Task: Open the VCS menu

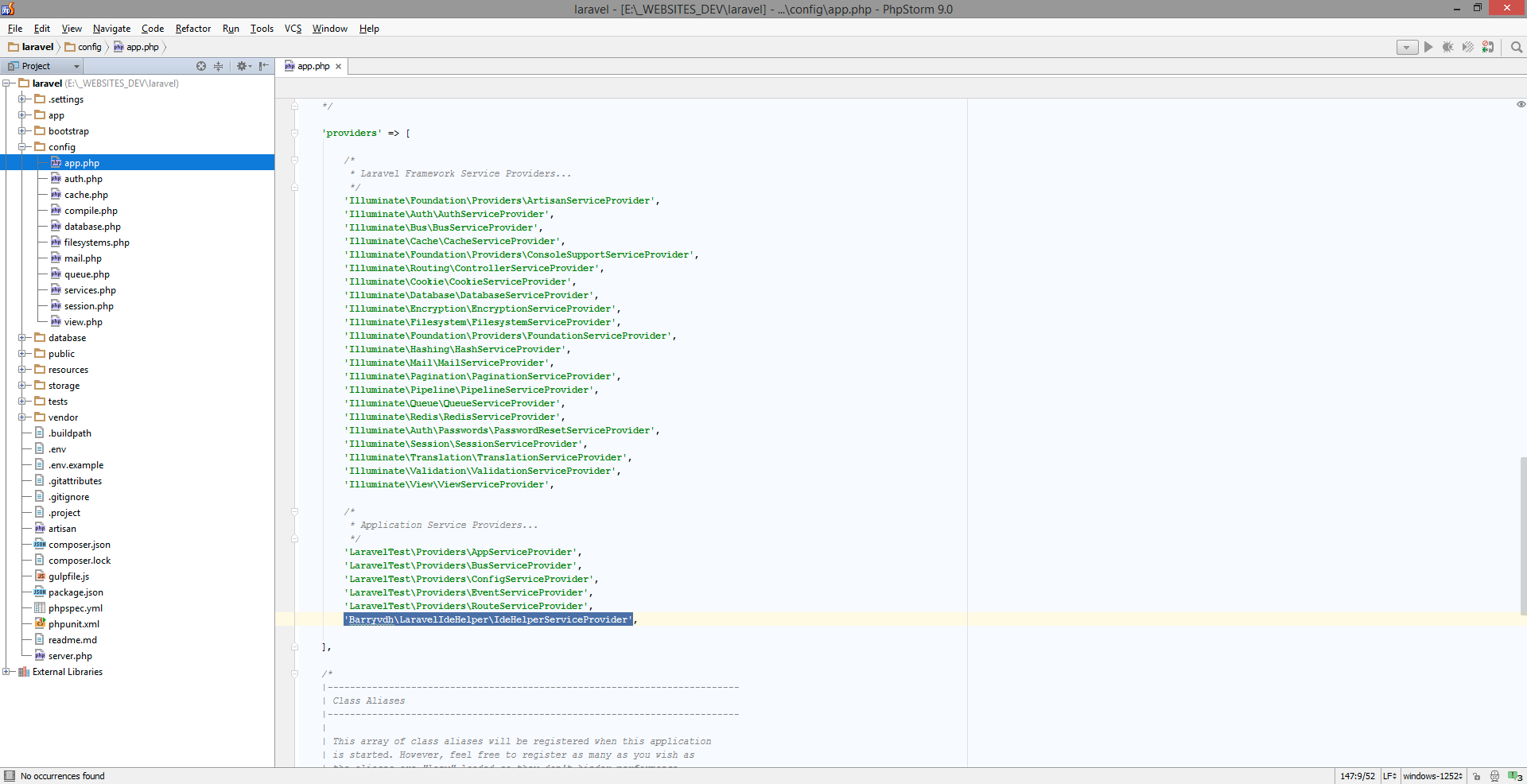Action: tap(293, 29)
